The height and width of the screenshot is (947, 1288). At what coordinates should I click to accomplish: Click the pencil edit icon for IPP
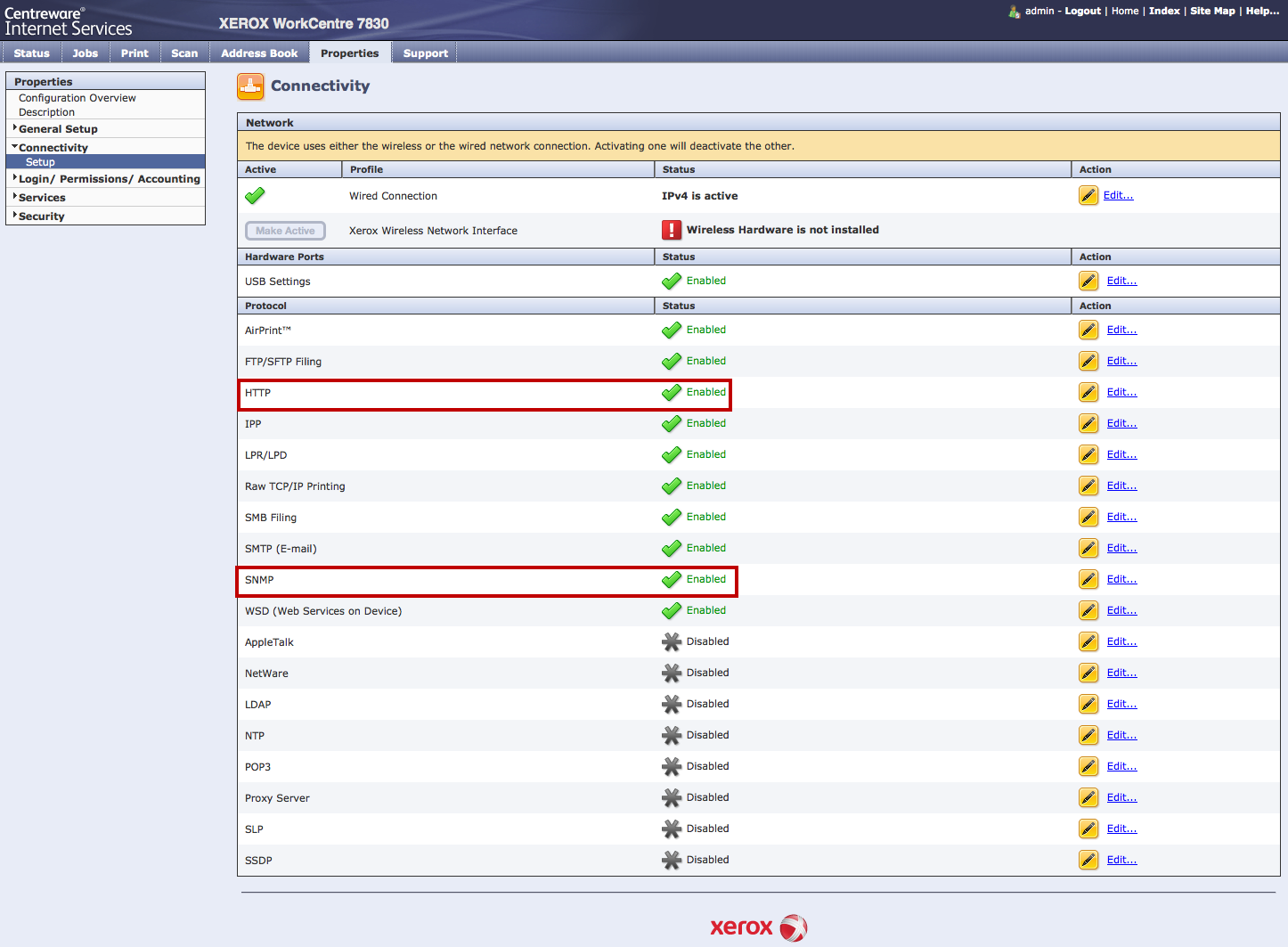coord(1088,424)
